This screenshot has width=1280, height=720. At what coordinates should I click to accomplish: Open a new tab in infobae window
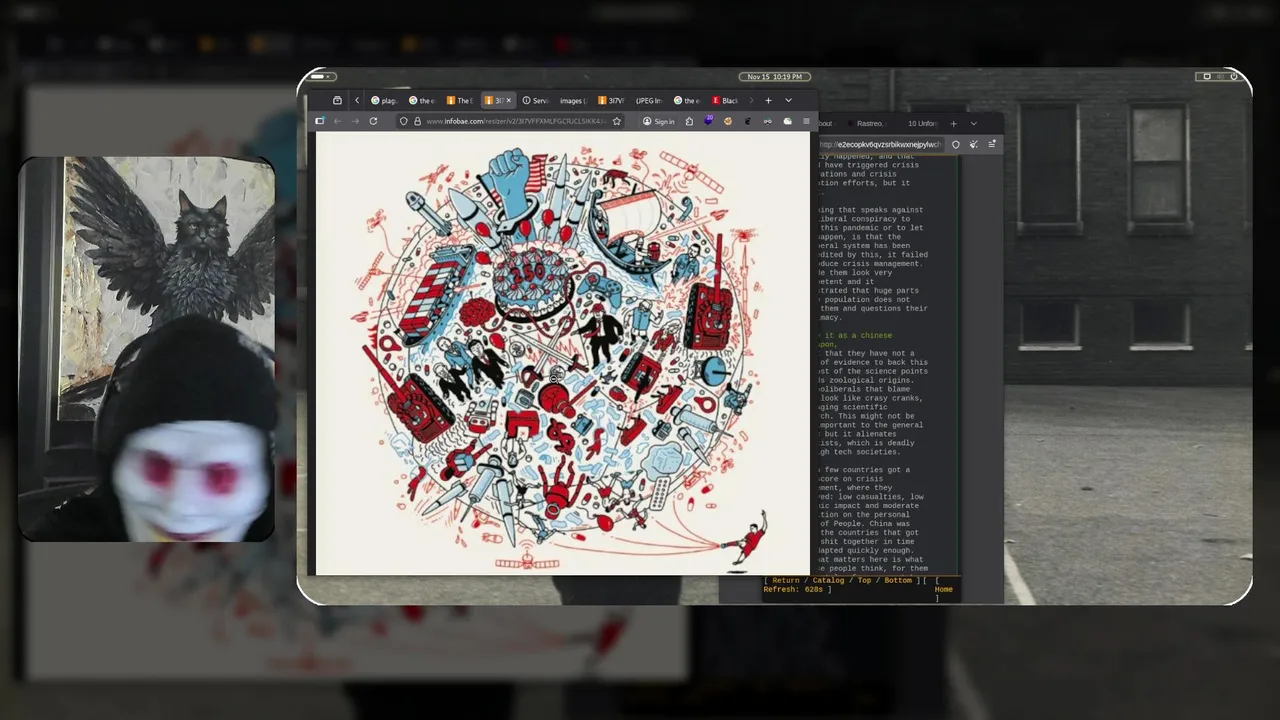point(768,100)
